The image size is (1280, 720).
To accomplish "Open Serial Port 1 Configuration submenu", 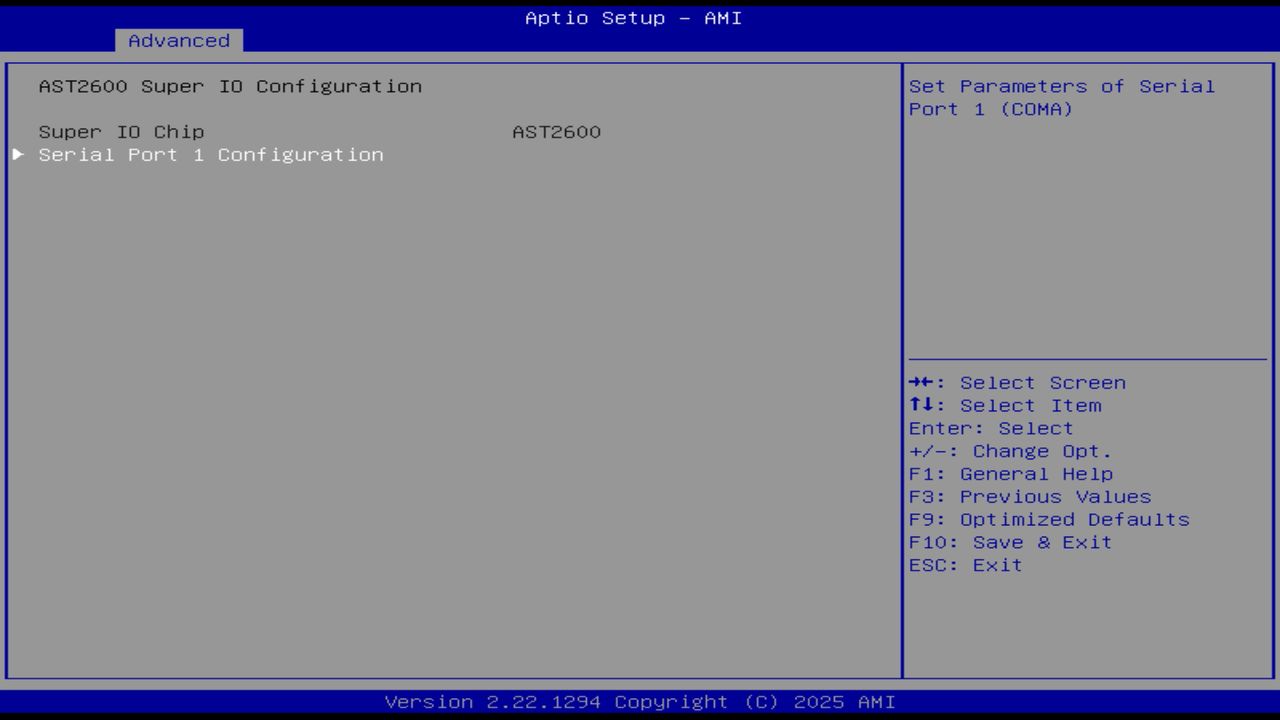I will click(x=210, y=154).
